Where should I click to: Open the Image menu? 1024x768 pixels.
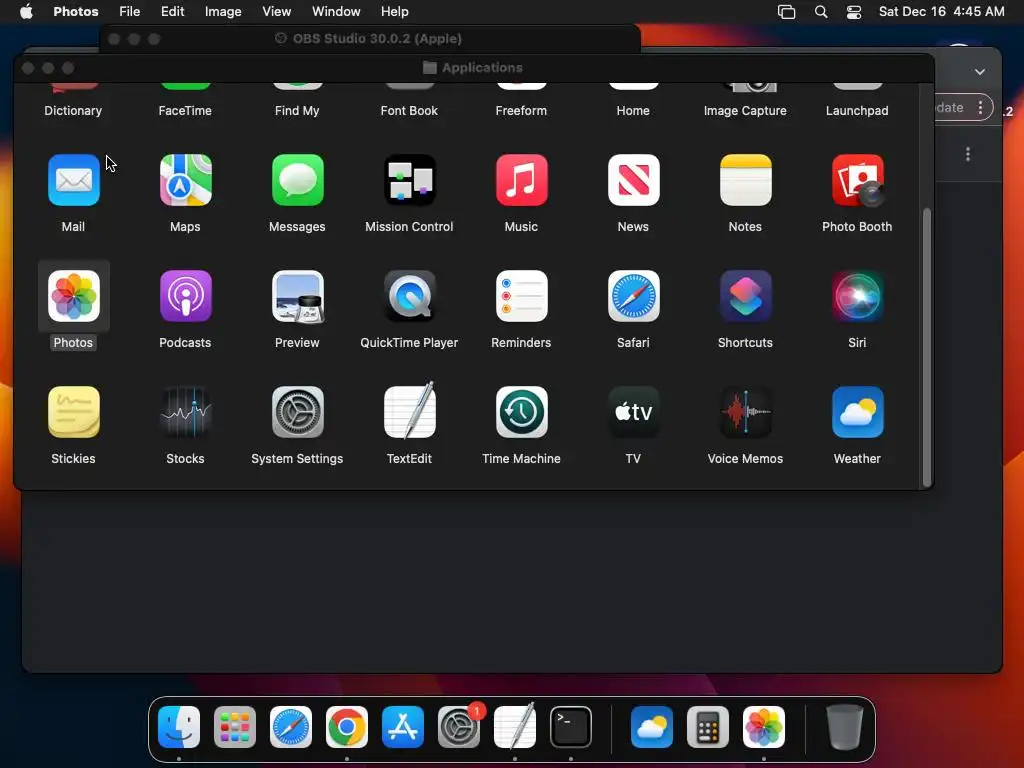[223, 12]
